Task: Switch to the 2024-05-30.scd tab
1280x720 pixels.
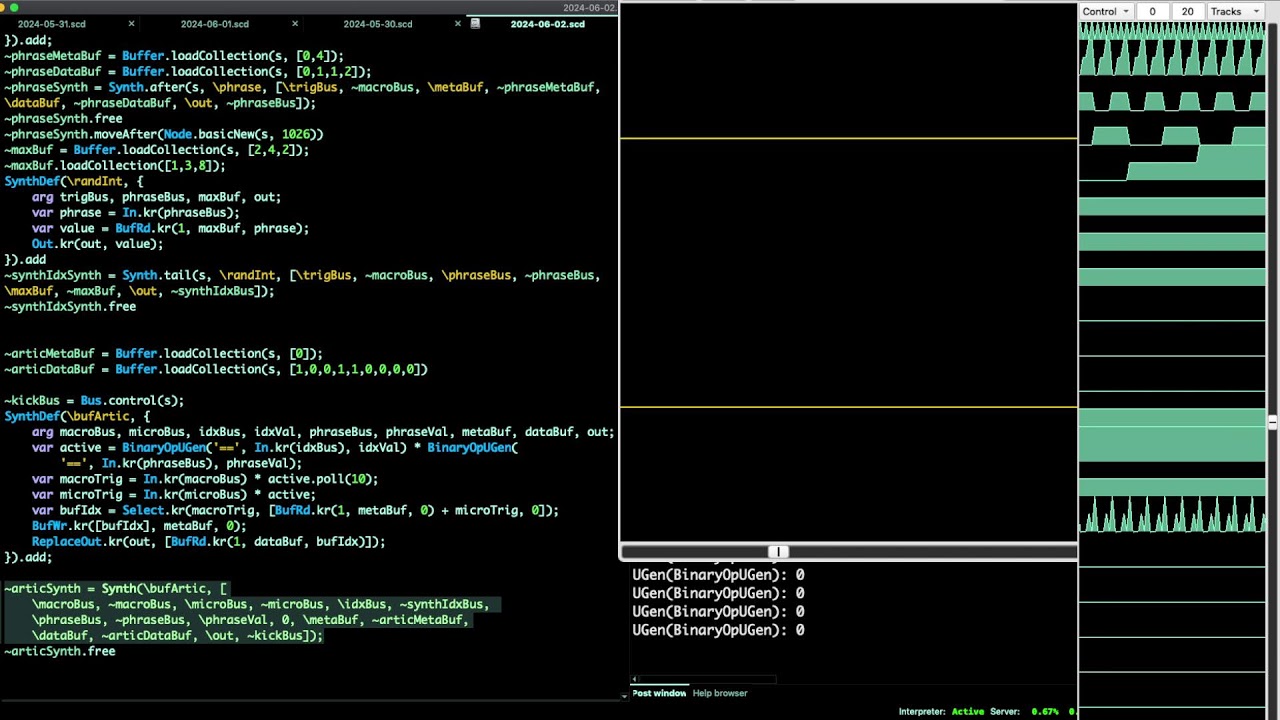Action: coord(378,24)
